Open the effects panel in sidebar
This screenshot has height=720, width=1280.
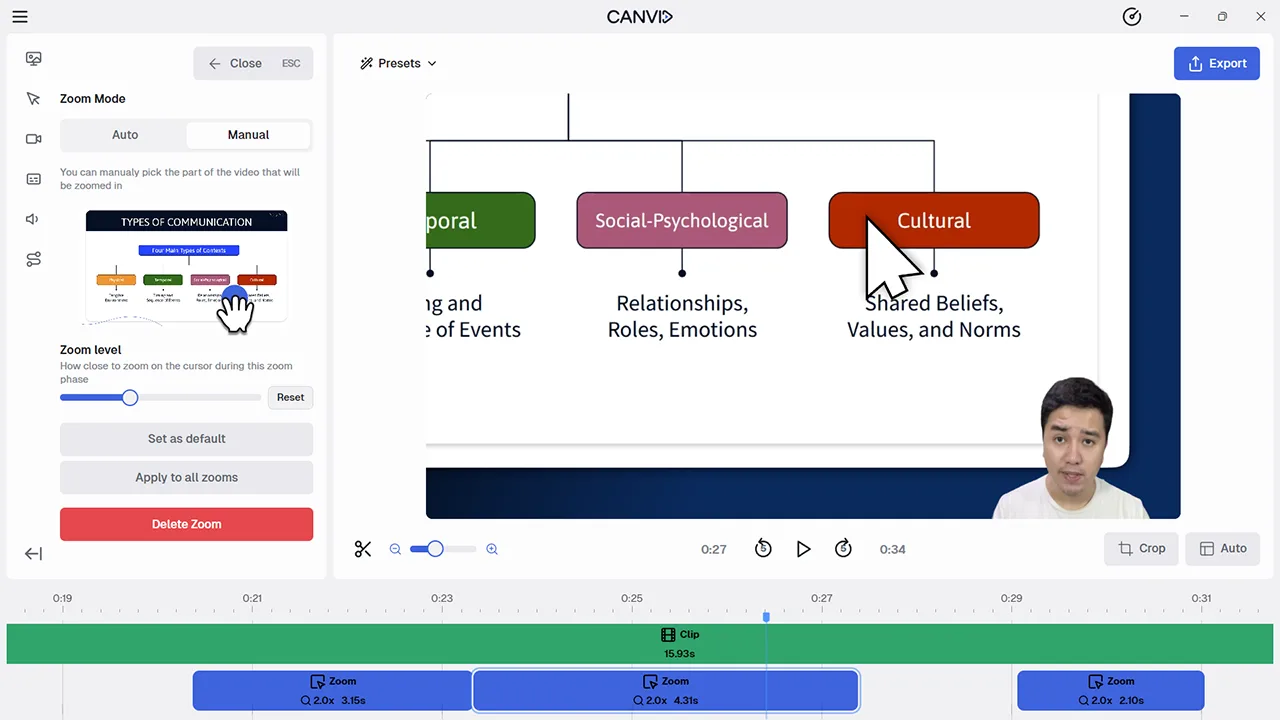(33, 259)
